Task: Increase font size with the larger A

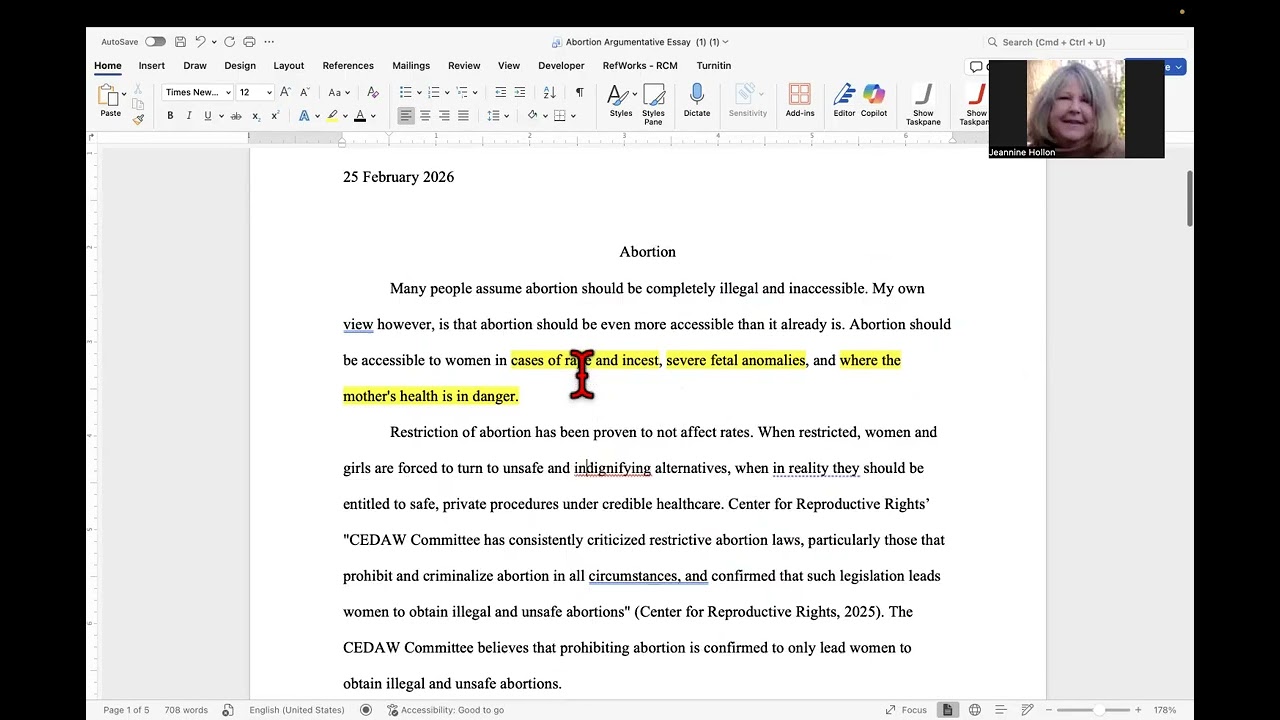Action: [285, 92]
